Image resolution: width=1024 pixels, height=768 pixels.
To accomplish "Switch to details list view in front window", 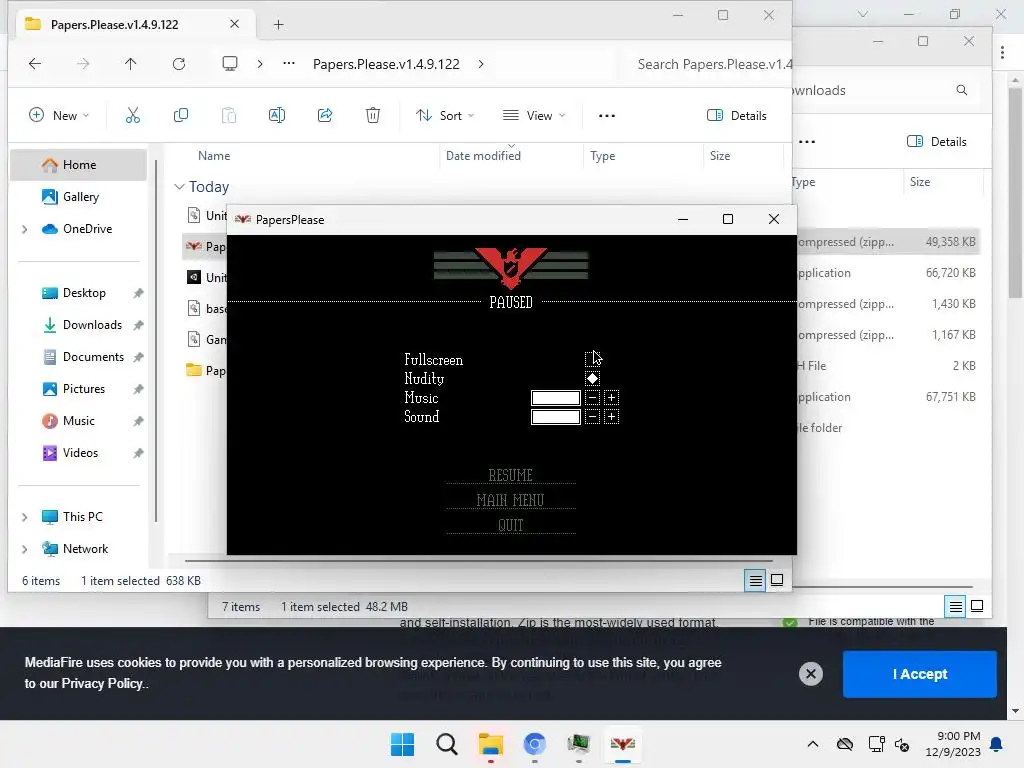I will click(x=756, y=580).
